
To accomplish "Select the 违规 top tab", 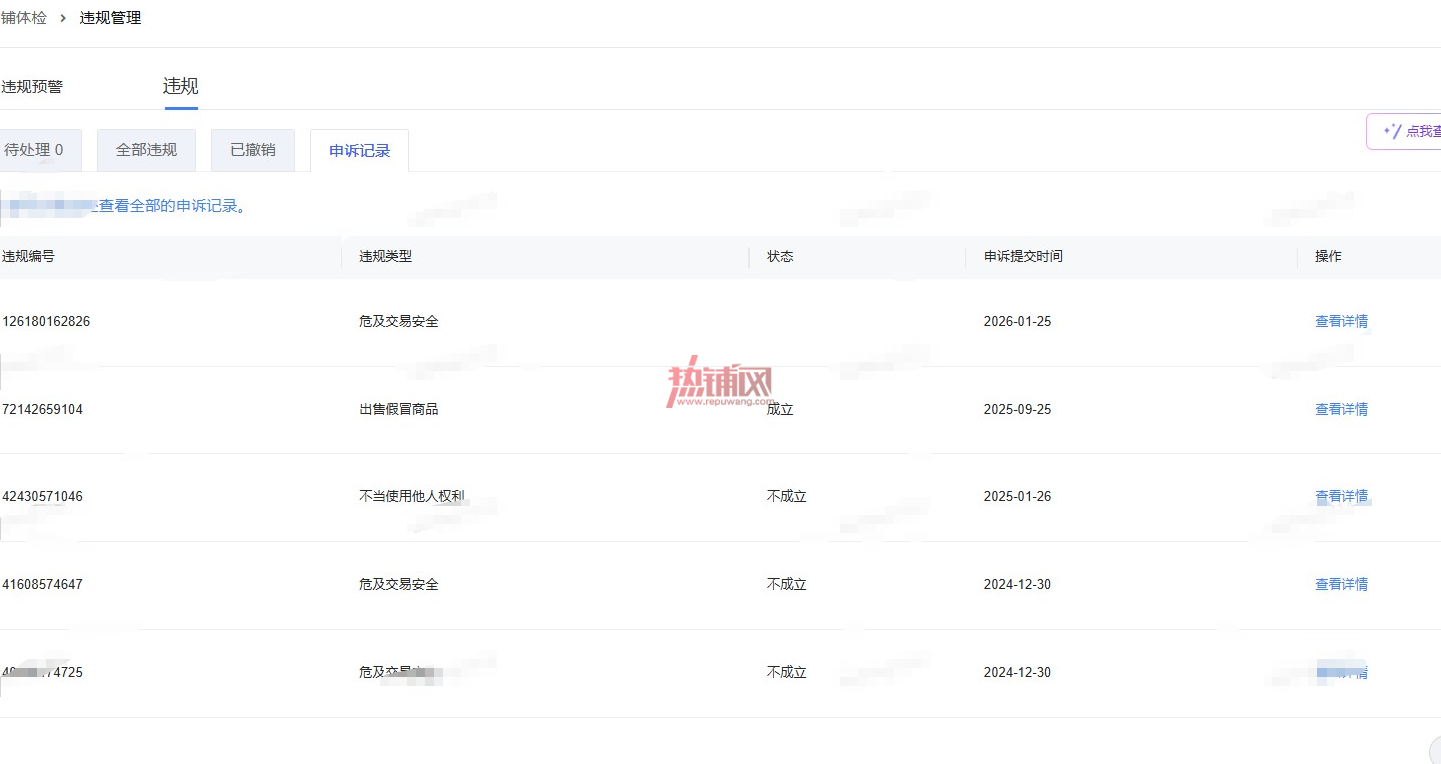I will (x=181, y=86).
